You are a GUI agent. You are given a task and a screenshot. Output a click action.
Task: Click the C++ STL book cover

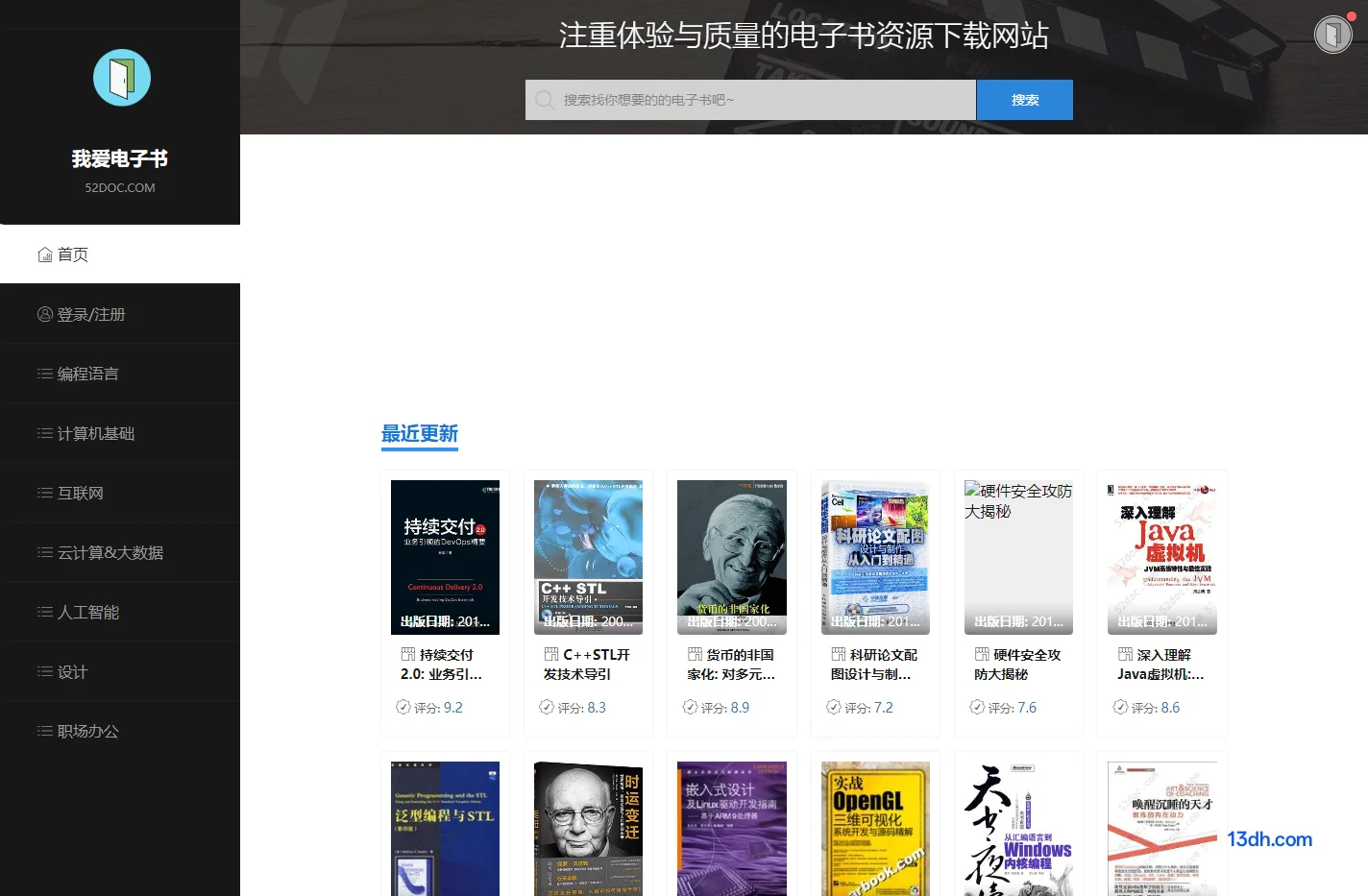(x=588, y=557)
